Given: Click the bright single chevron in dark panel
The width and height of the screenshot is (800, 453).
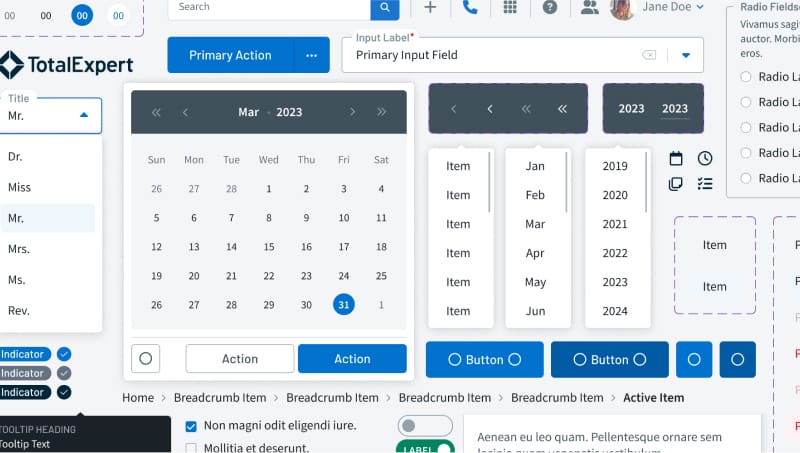Looking at the screenshot, I should 490,109.
